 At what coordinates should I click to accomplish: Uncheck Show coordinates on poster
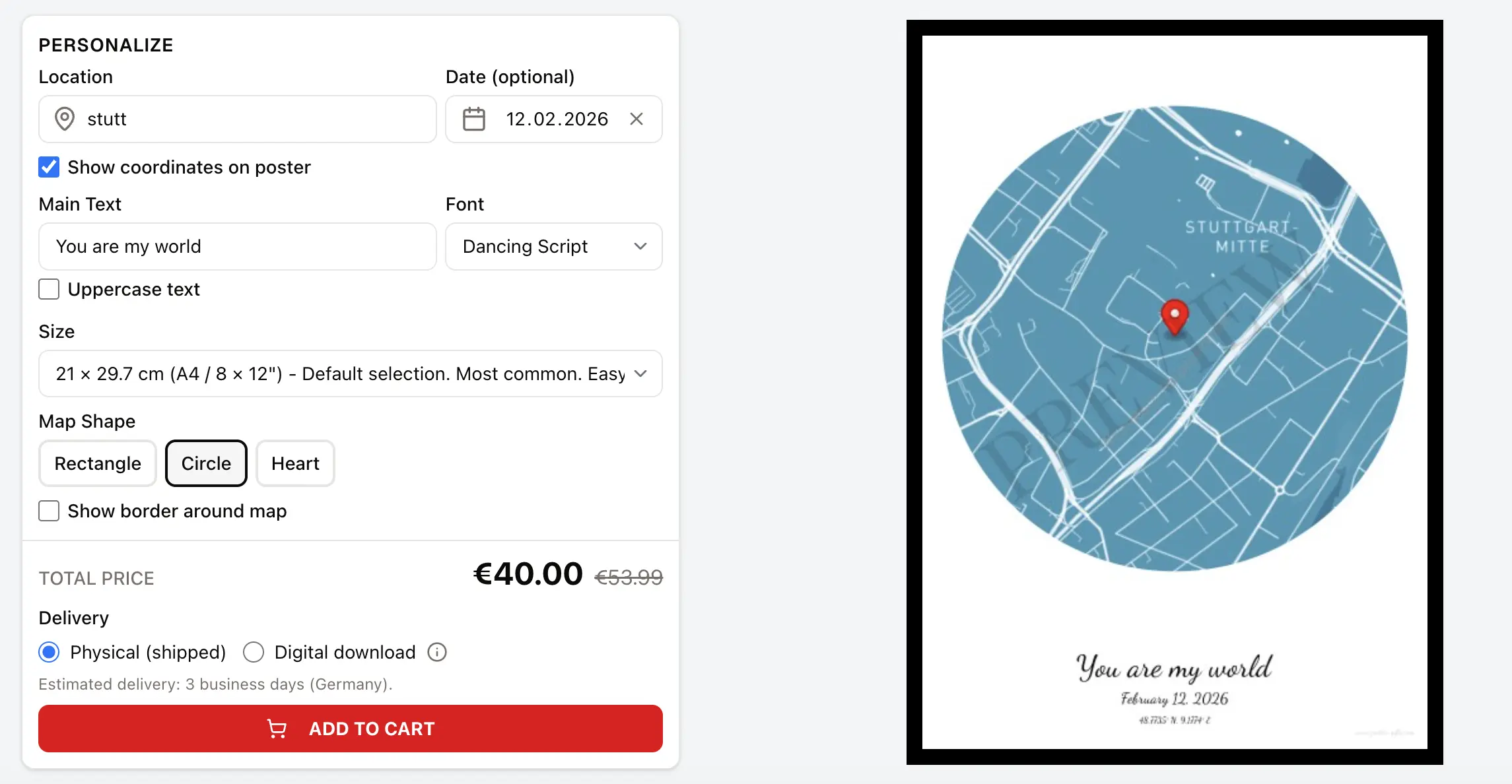[x=49, y=167]
